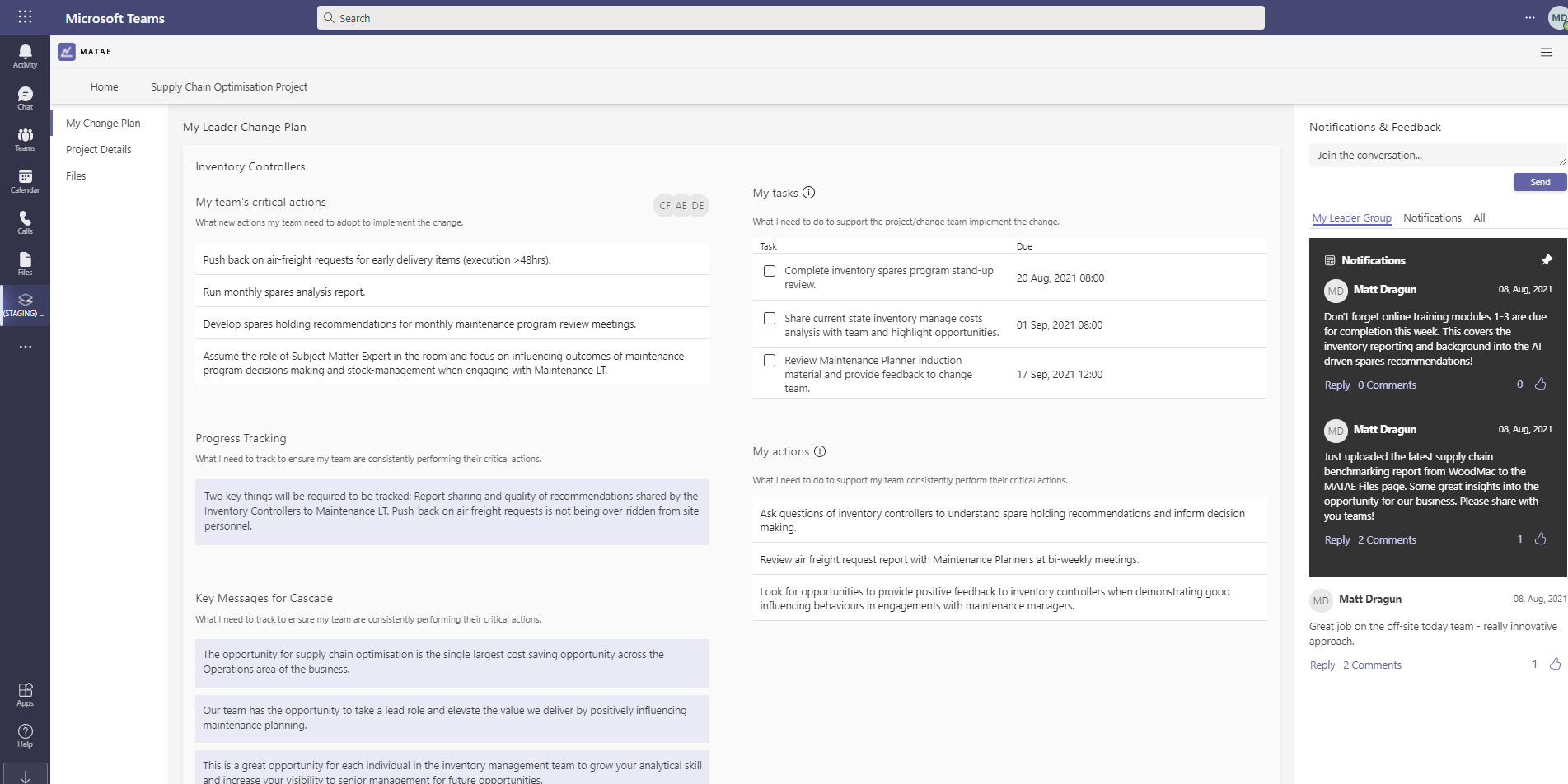The width and height of the screenshot is (1568, 784).
Task: Check the Maintenance Planner induction task
Action: [x=769, y=360]
